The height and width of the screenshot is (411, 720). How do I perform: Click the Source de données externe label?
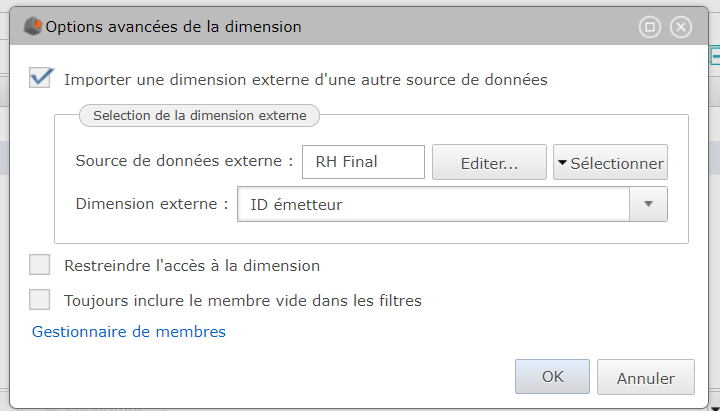click(x=184, y=161)
